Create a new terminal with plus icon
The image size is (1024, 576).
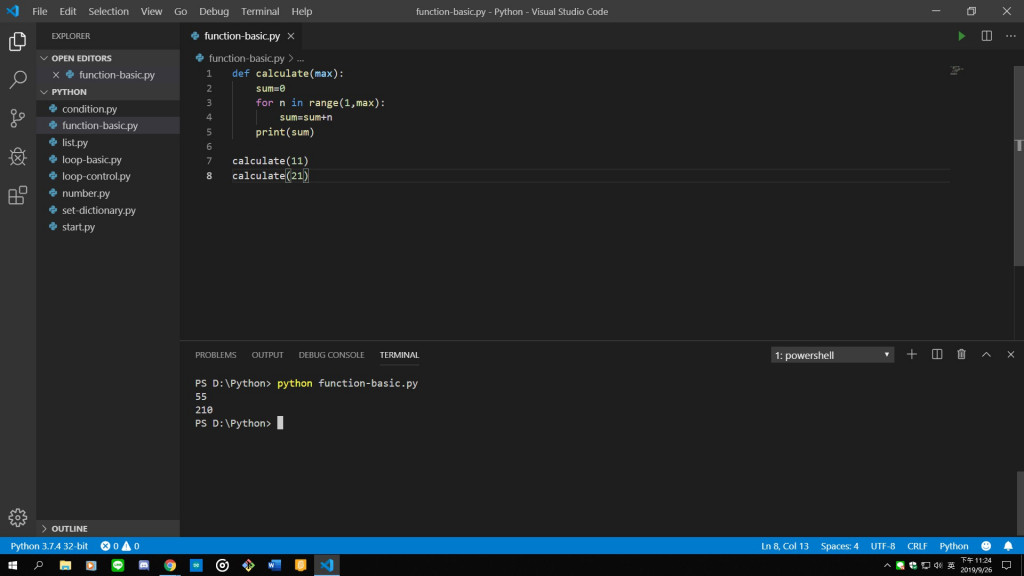click(912, 355)
